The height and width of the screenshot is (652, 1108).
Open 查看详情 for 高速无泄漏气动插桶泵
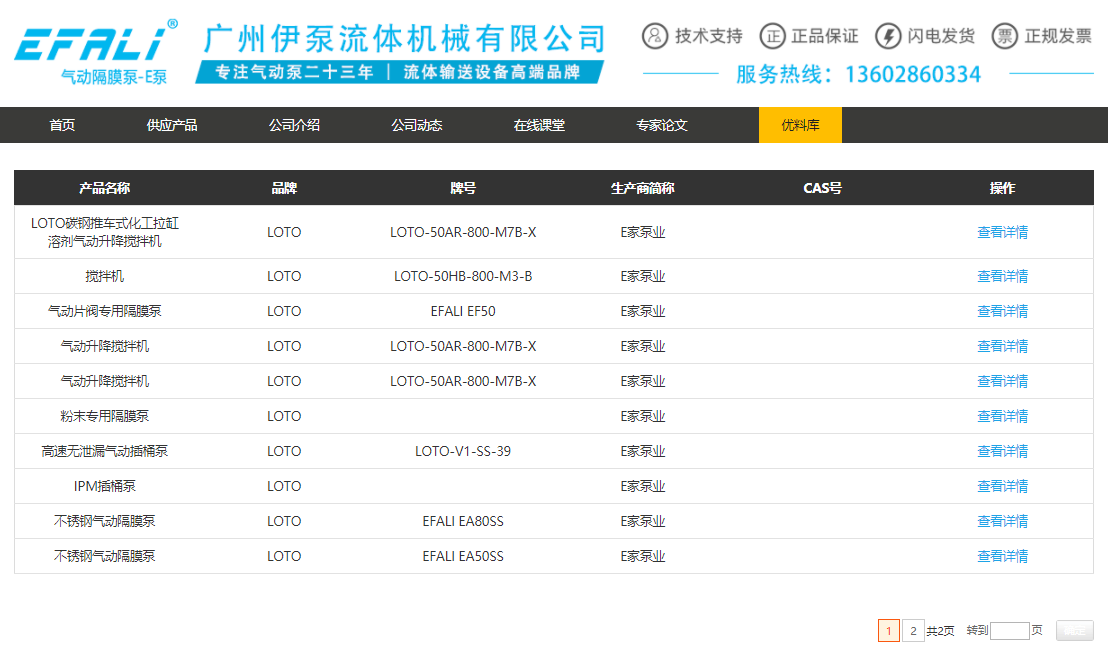coord(1002,451)
